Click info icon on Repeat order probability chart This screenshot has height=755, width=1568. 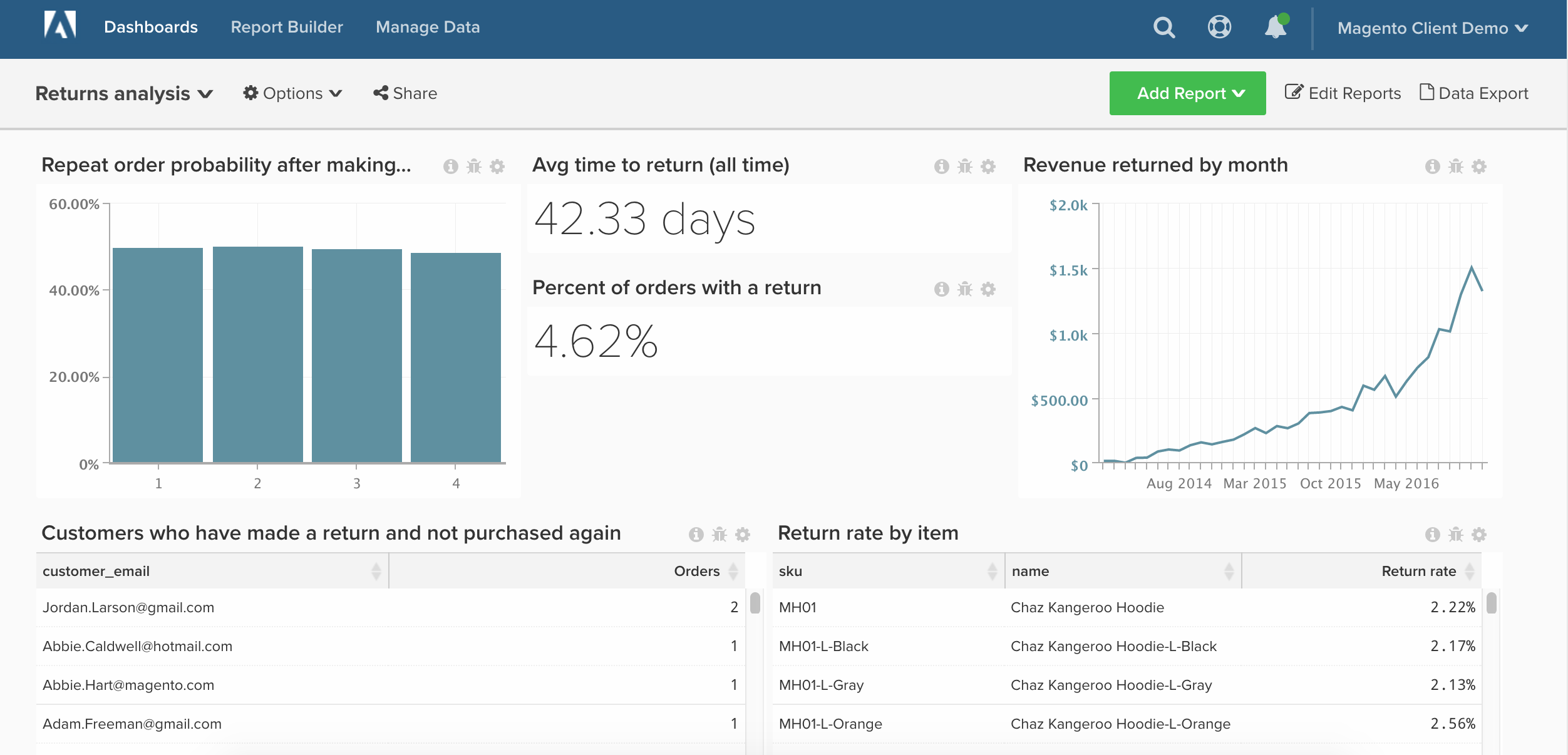[450, 167]
